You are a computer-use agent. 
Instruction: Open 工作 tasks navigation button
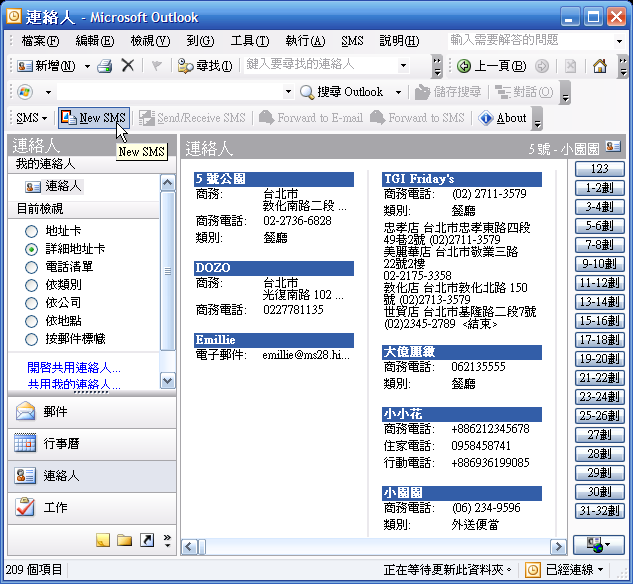(x=92, y=508)
